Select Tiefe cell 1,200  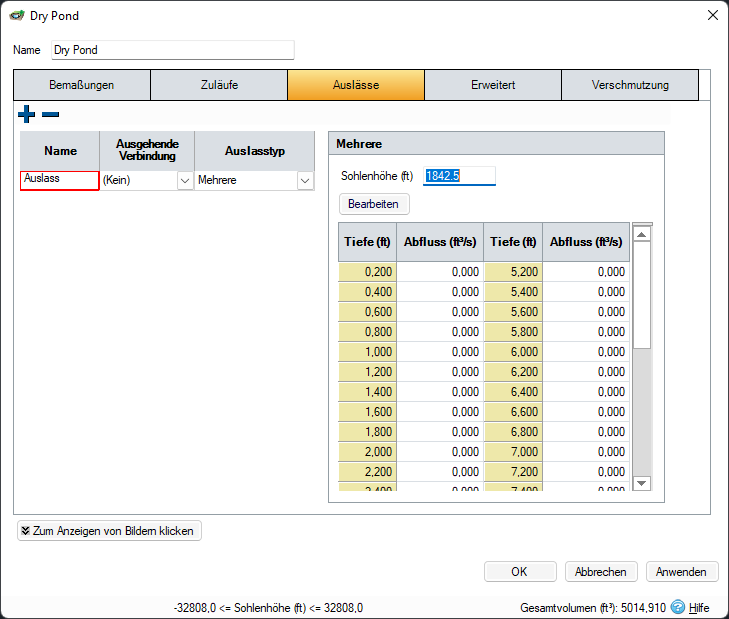[367, 372]
